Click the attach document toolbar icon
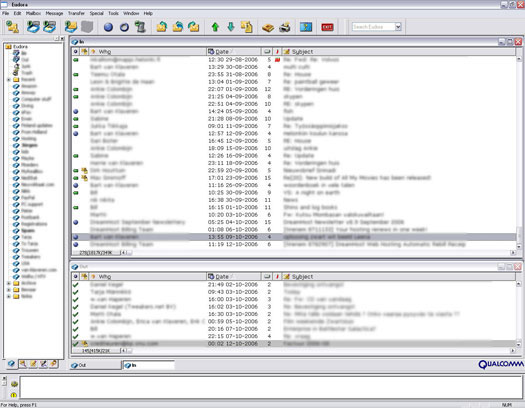The height and width of the screenshot is (408, 525). coord(247,27)
